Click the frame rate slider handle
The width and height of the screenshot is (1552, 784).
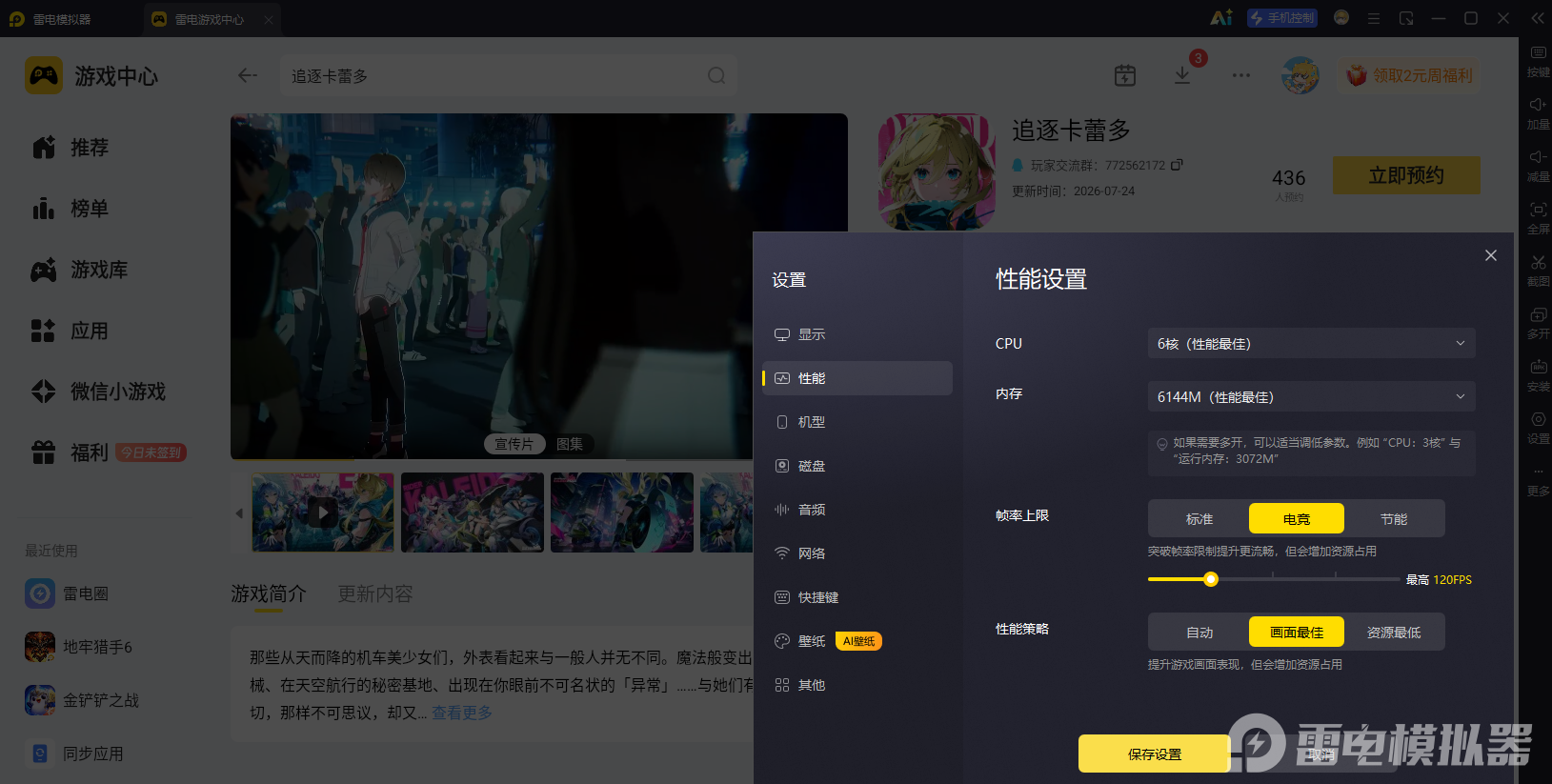pyautogui.click(x=1211, y=579)
